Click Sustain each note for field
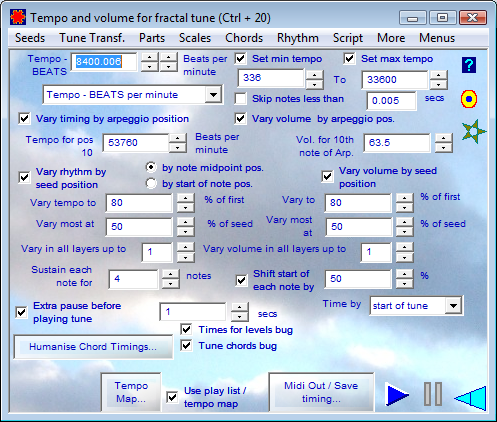The height and width of the screenshot is (422, 497). tap(133, 279)
